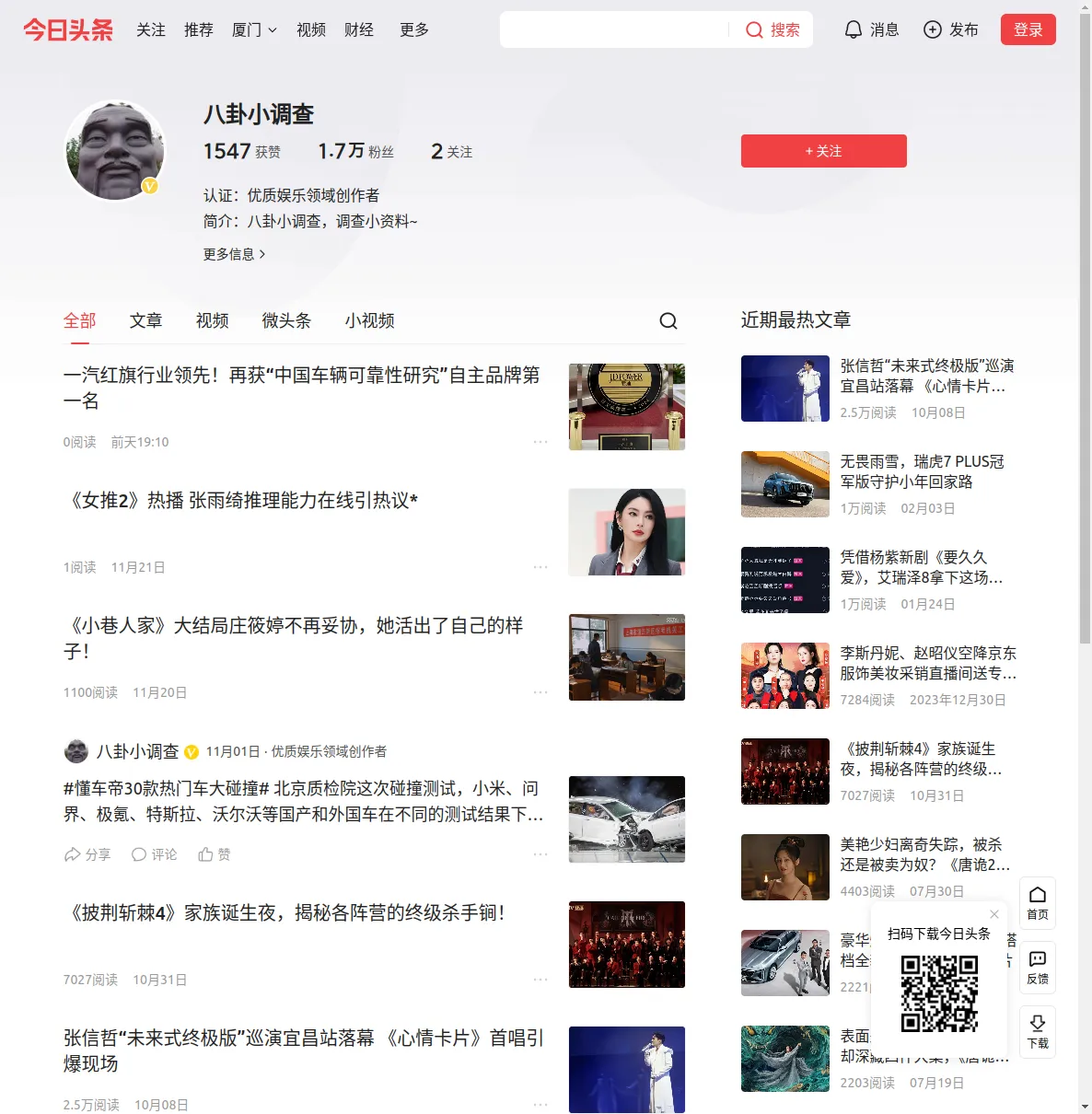The height and width of the screenshot is (1114, 1092).
Task: Open 视频 in top navigation
Action: (x=311, y=29)
